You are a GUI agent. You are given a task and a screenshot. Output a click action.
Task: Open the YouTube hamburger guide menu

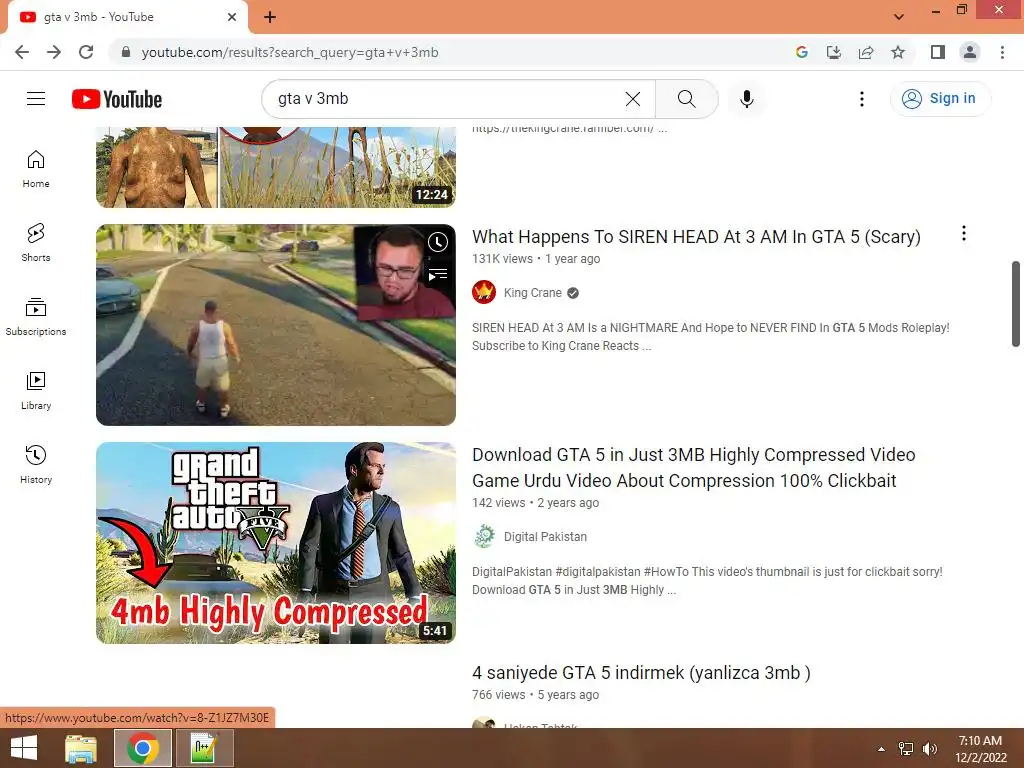(x=36, y=99)
